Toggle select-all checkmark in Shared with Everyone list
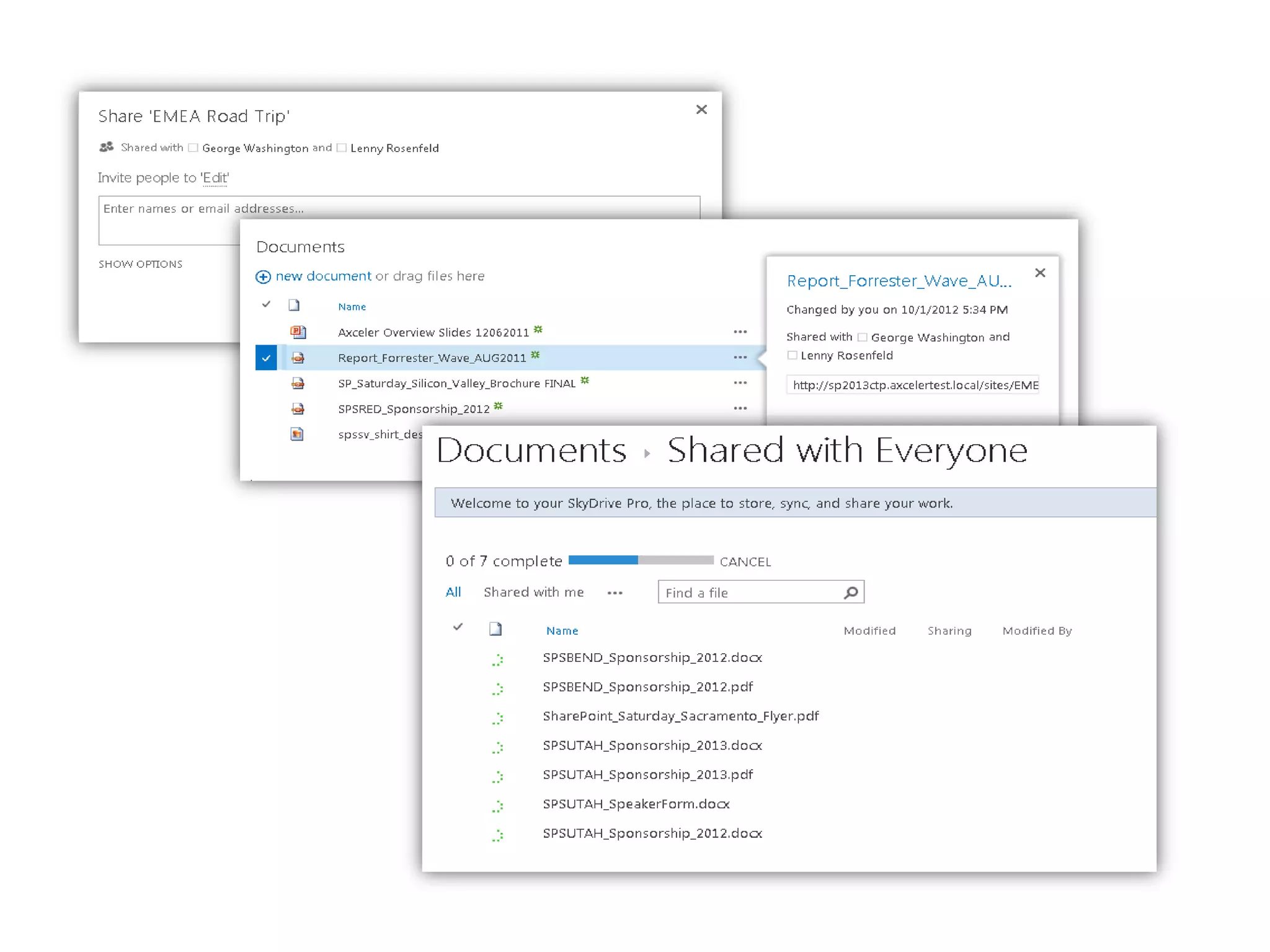This screenshot has width=1270, height=952. click(x=458, y=627)
